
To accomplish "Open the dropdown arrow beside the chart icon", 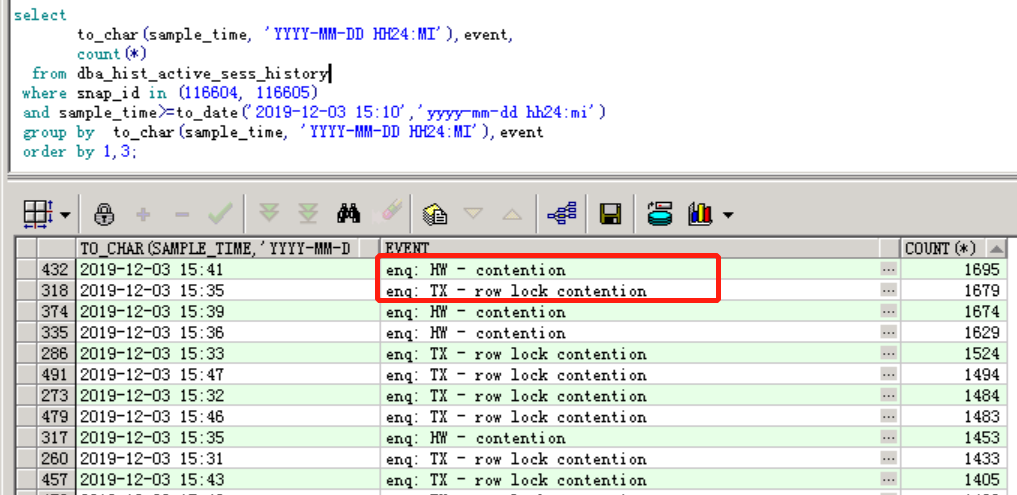I will coord(728,214).
